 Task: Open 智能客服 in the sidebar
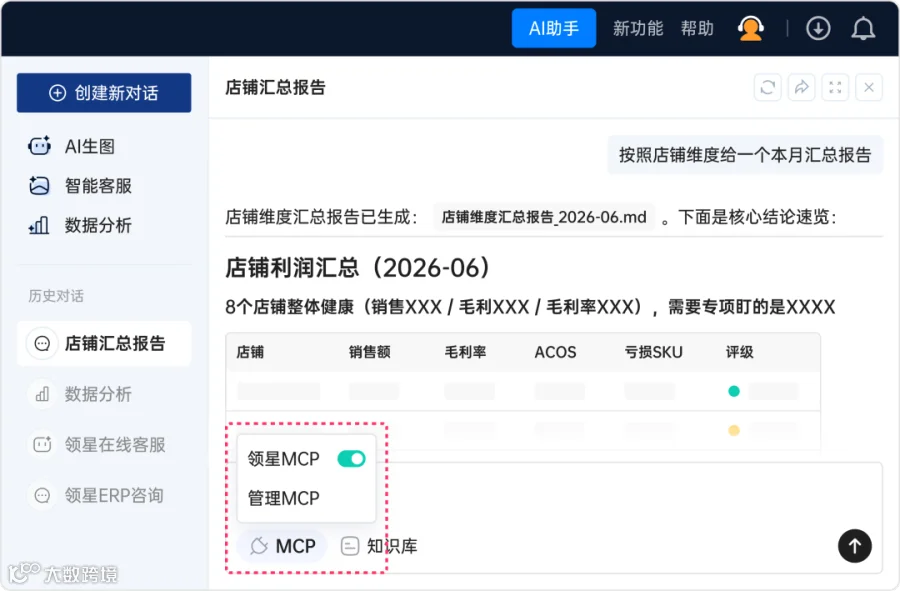[x=98, y=186]
